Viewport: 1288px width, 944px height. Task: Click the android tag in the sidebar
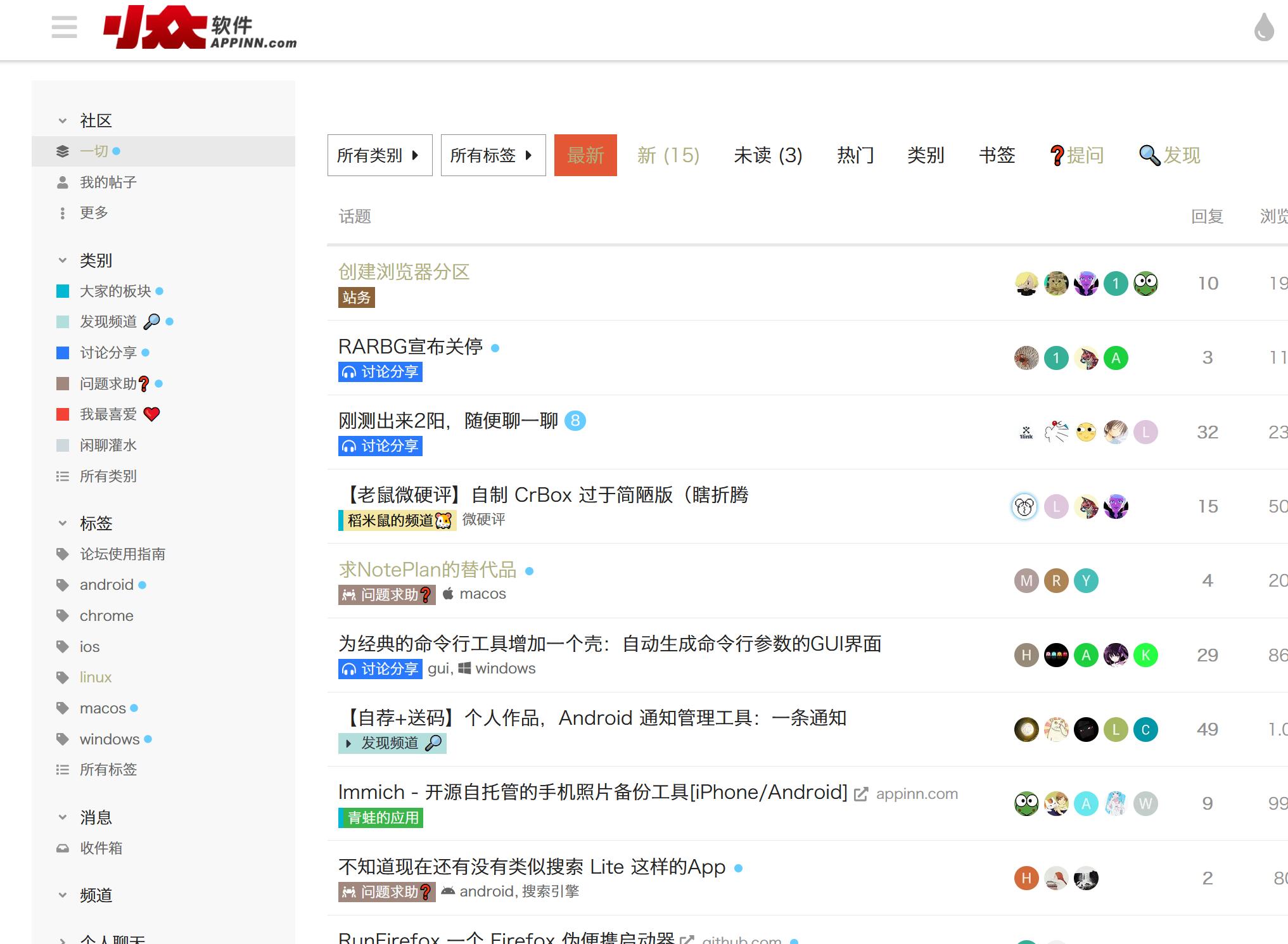(106, 584)
